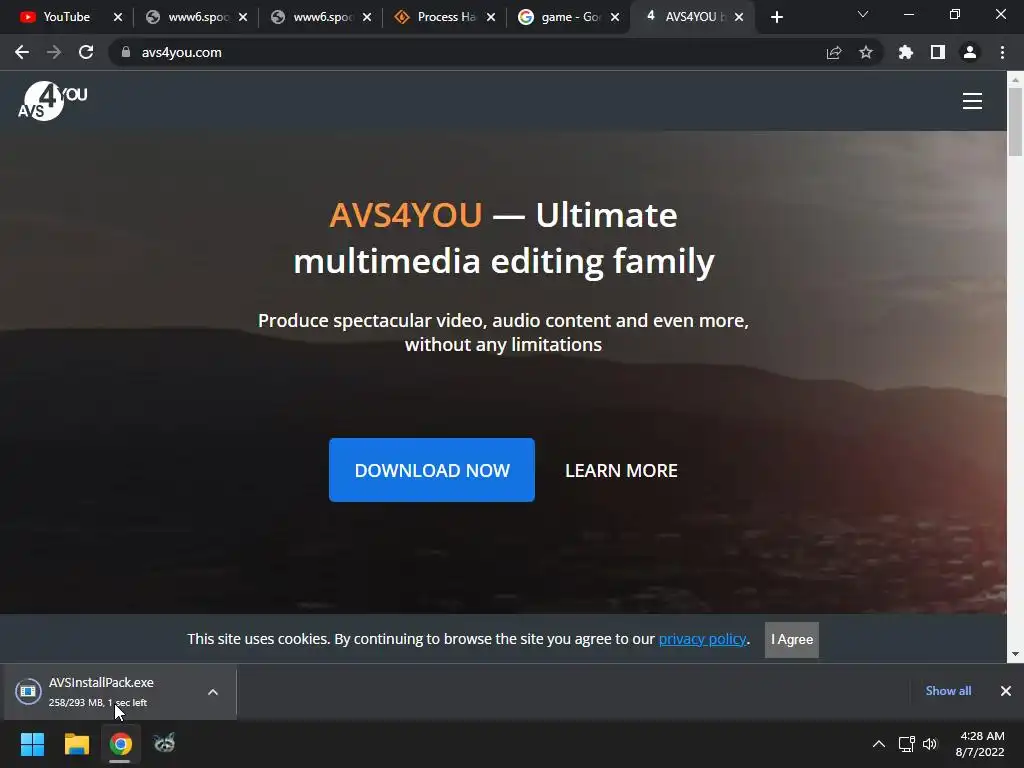
Task: Close first www6.spoo tab
Action: 242,17
